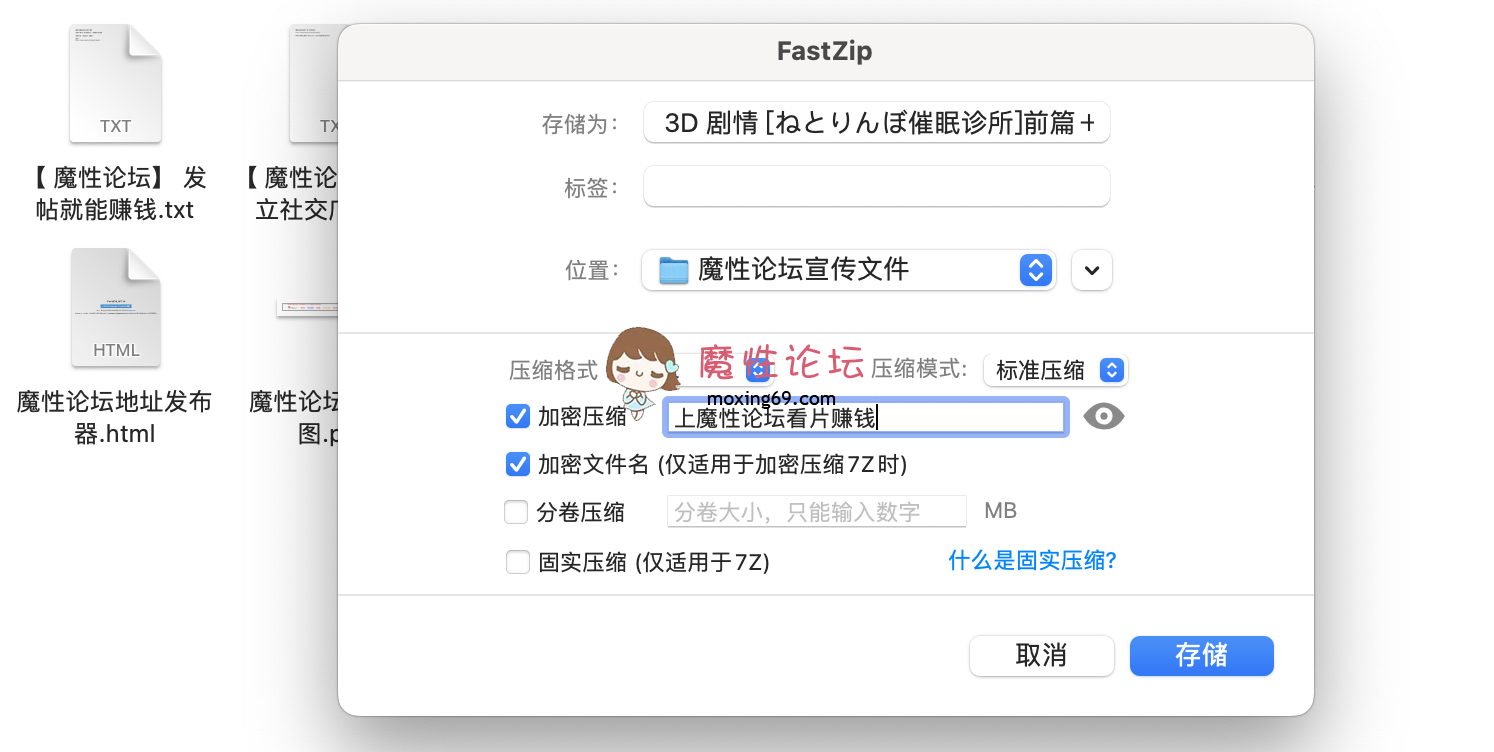Screen dimensions: 1494x752
Task: Click into the 标签 tags field
Action: point(877,187)
